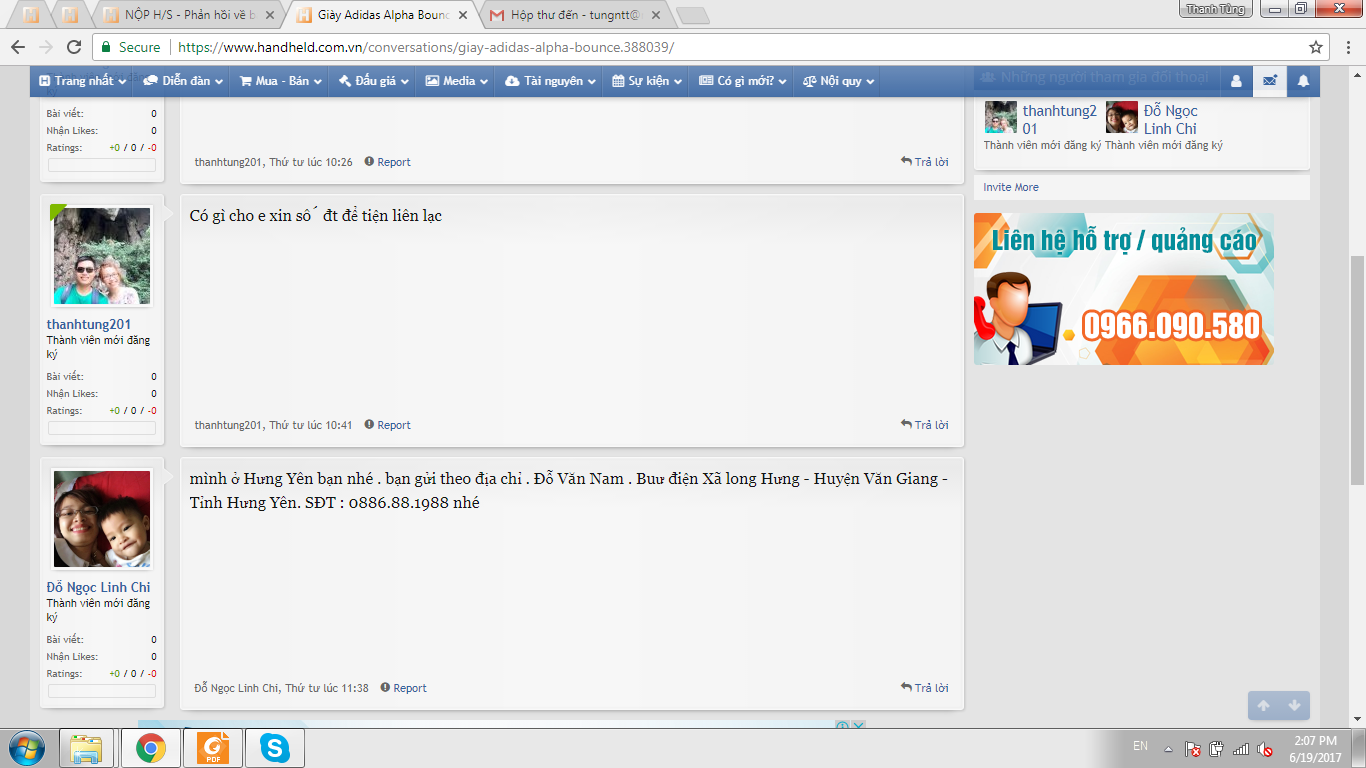Click Trả lời on Đỗ Ngọc Linh Chi's message
Image resolution: width=1366 pixels, height=768 pixels.
[x=925, y=688]
